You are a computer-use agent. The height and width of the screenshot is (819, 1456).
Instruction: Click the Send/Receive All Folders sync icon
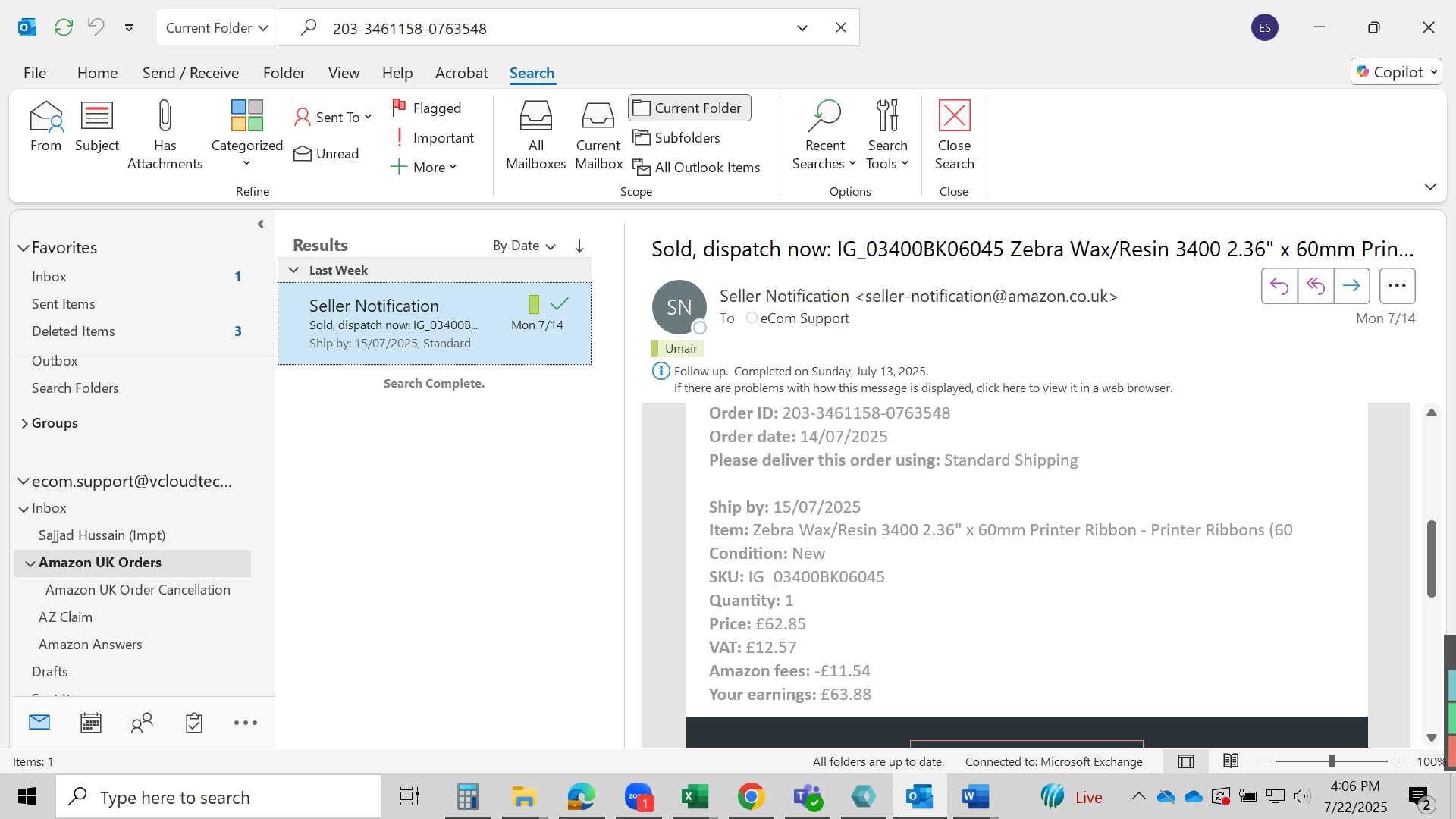point(64,27)
